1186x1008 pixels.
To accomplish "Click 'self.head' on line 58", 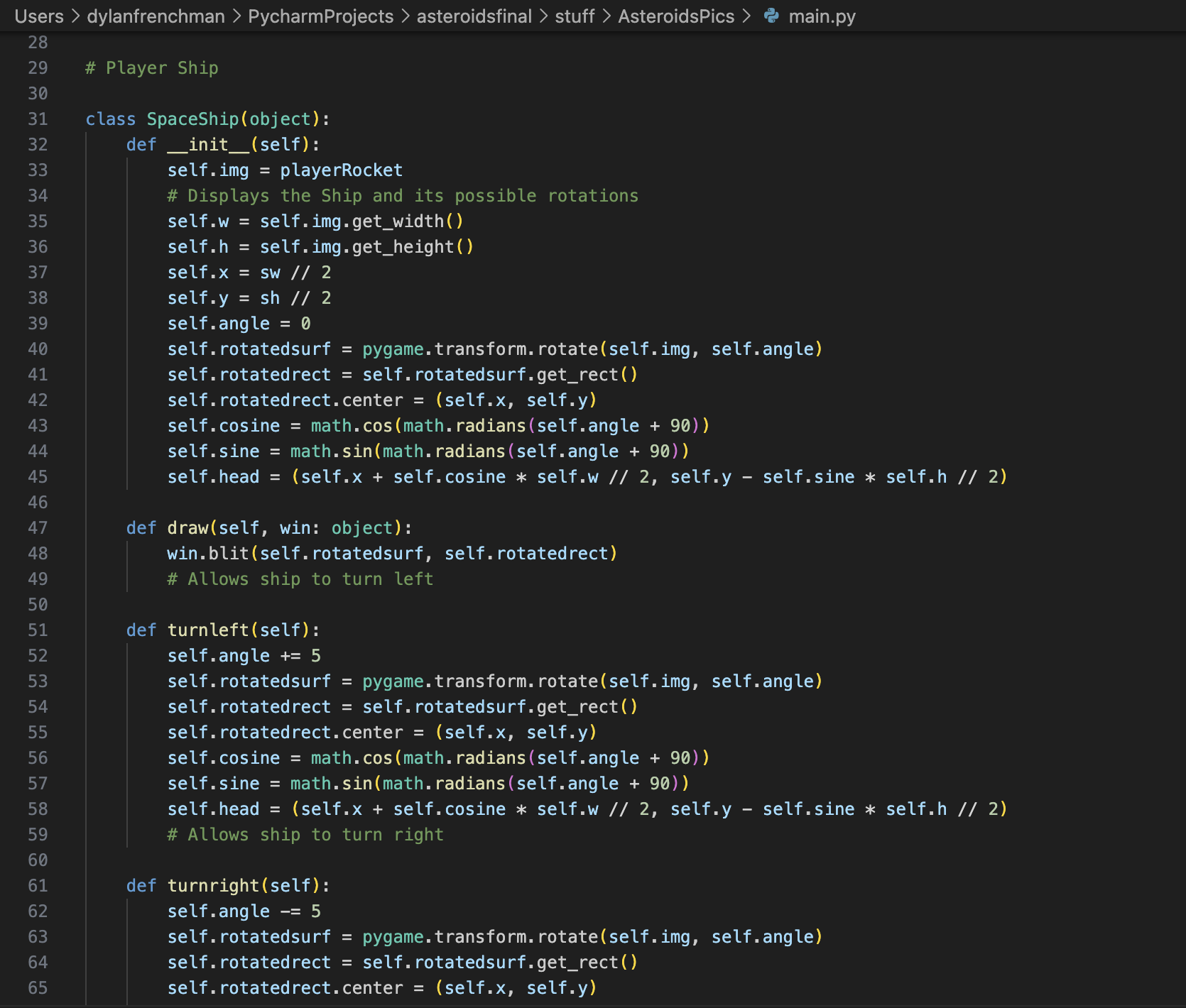I will click(213, 809).
